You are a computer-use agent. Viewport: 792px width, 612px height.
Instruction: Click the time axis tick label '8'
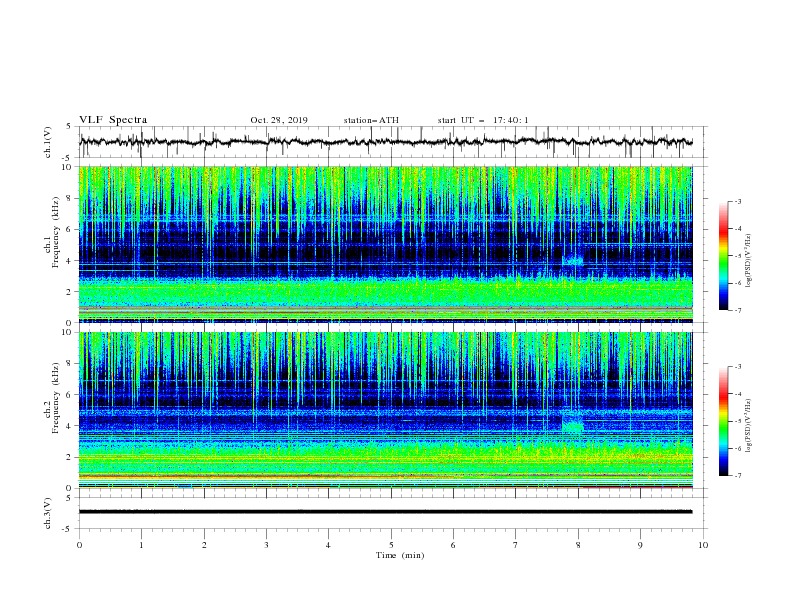(x=578, y=545)
